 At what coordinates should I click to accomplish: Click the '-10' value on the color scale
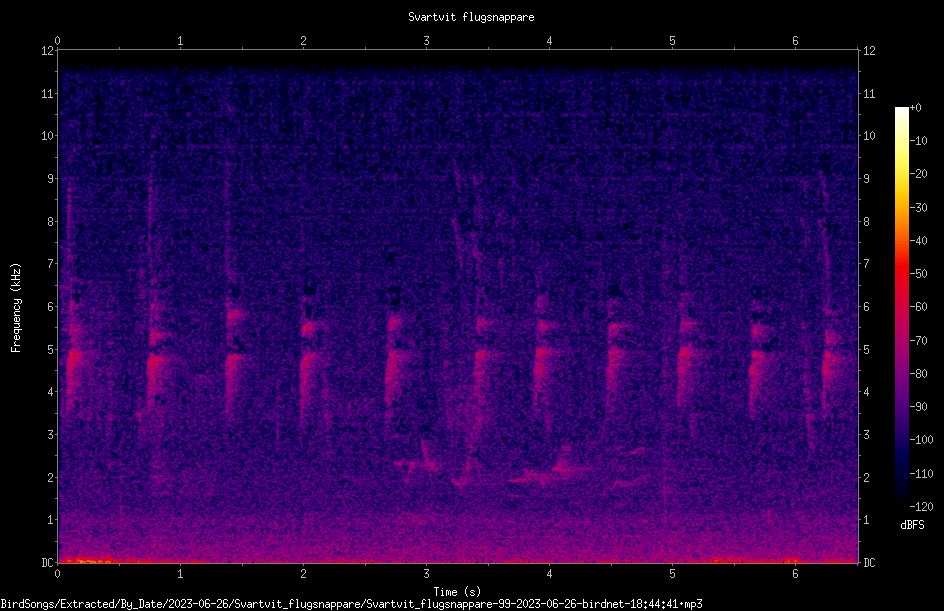(919, 141)
